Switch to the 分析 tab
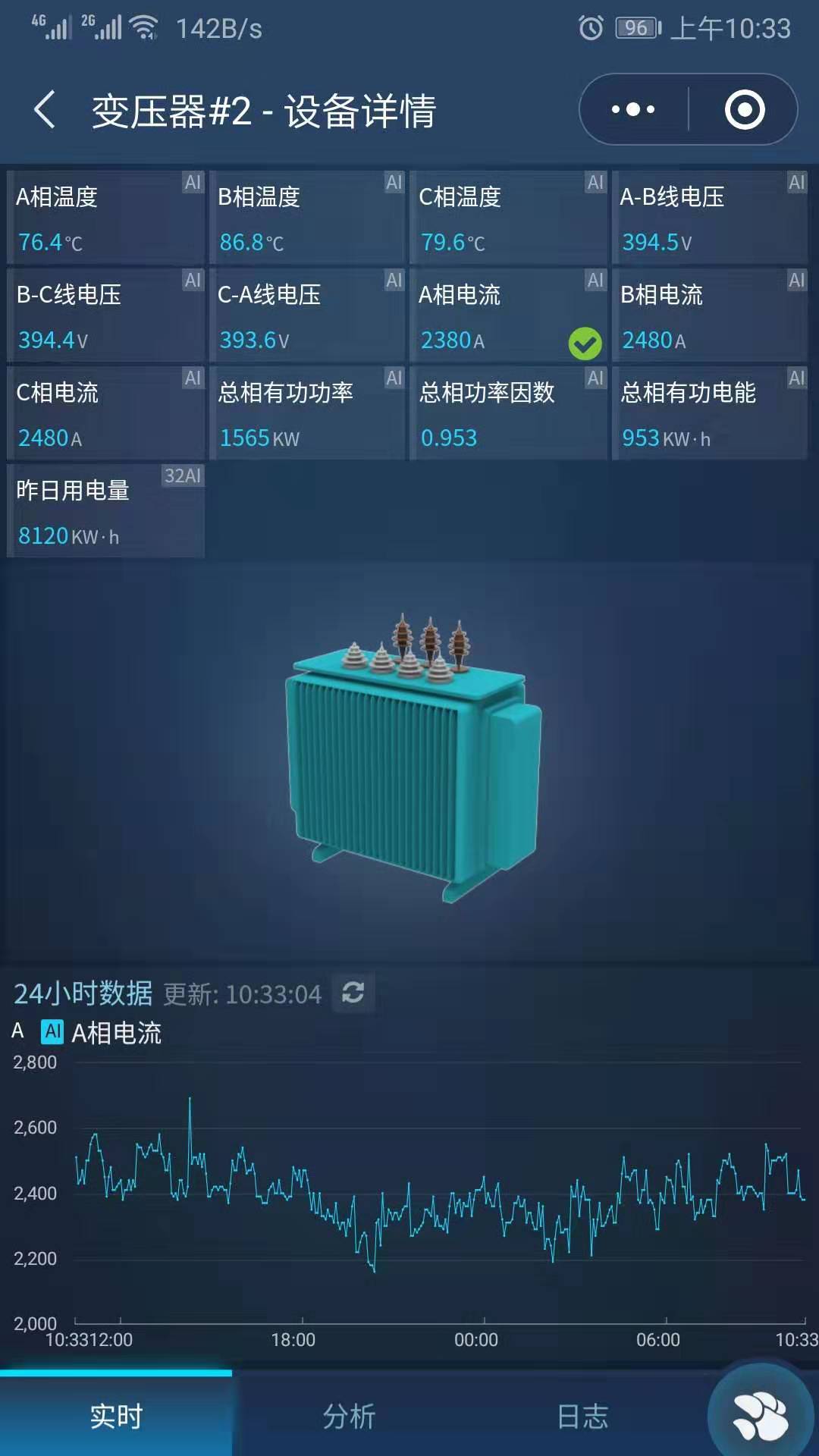The height and width of the screenshot is (1456, 819). pos(349,1416)
